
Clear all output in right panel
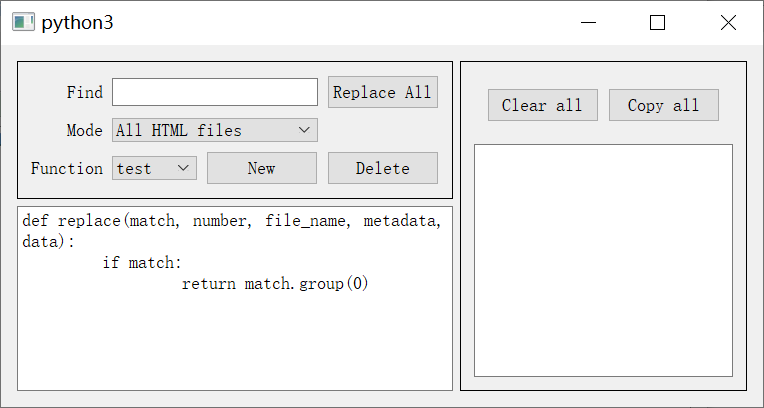point(542,105)
